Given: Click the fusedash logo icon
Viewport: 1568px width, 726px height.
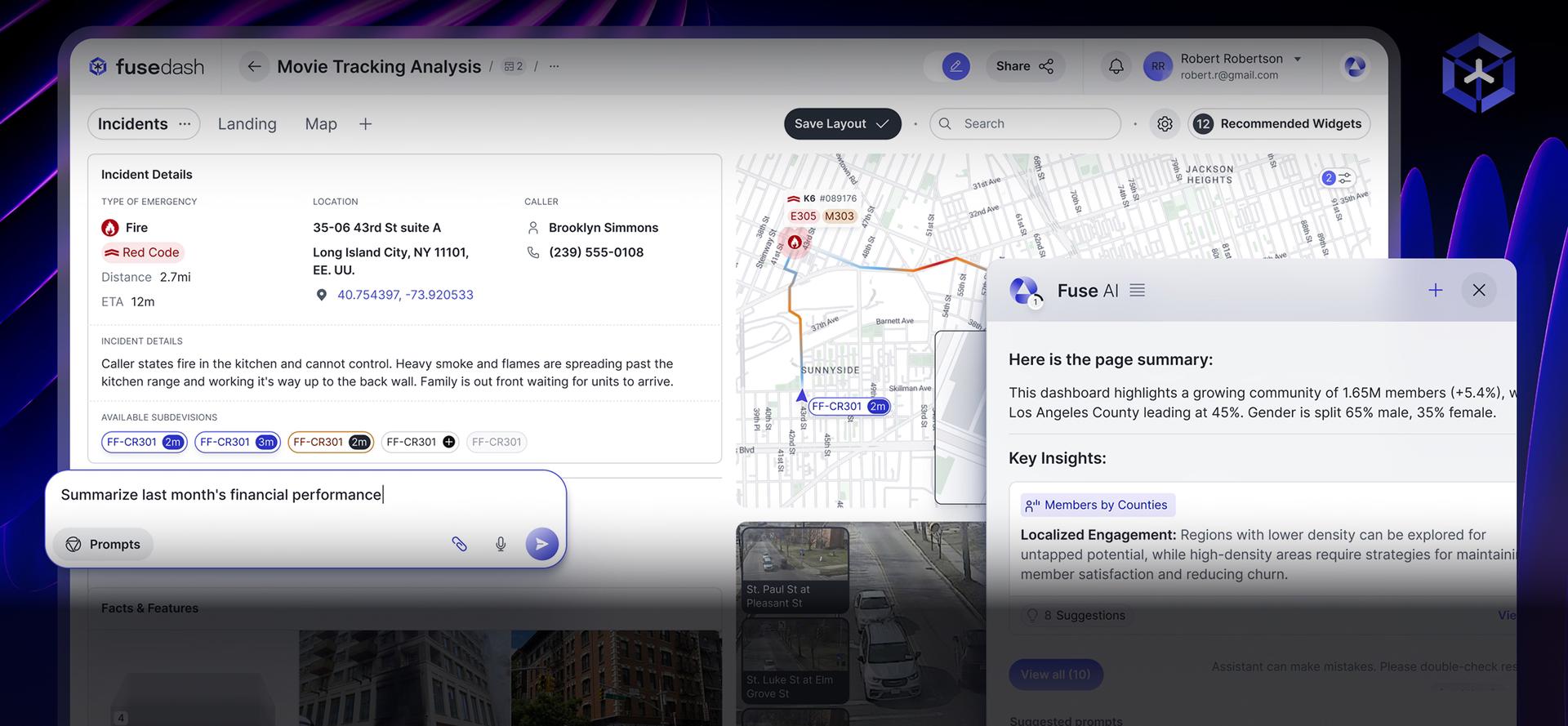Looking at the screenshot, I should [98, 66].
